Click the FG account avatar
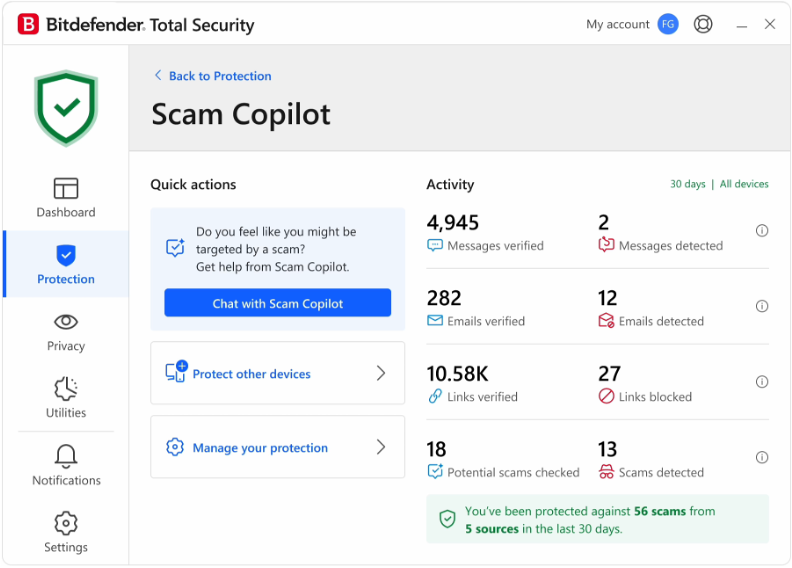 pos(668,24)
